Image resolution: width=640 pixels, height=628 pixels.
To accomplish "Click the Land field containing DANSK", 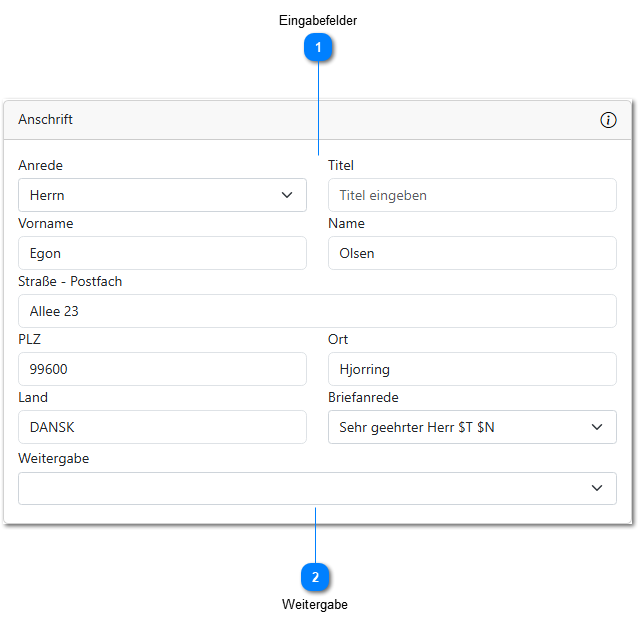I will pos(162,427).
